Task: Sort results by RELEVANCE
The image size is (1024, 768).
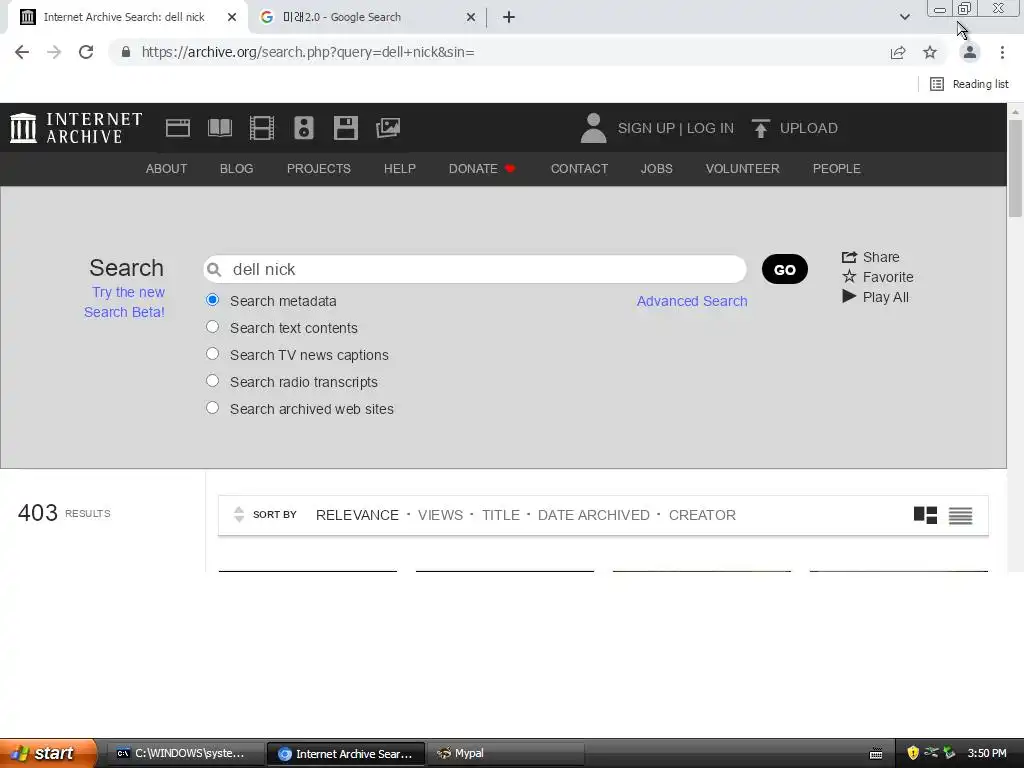Action: click(x=357, y=515)
